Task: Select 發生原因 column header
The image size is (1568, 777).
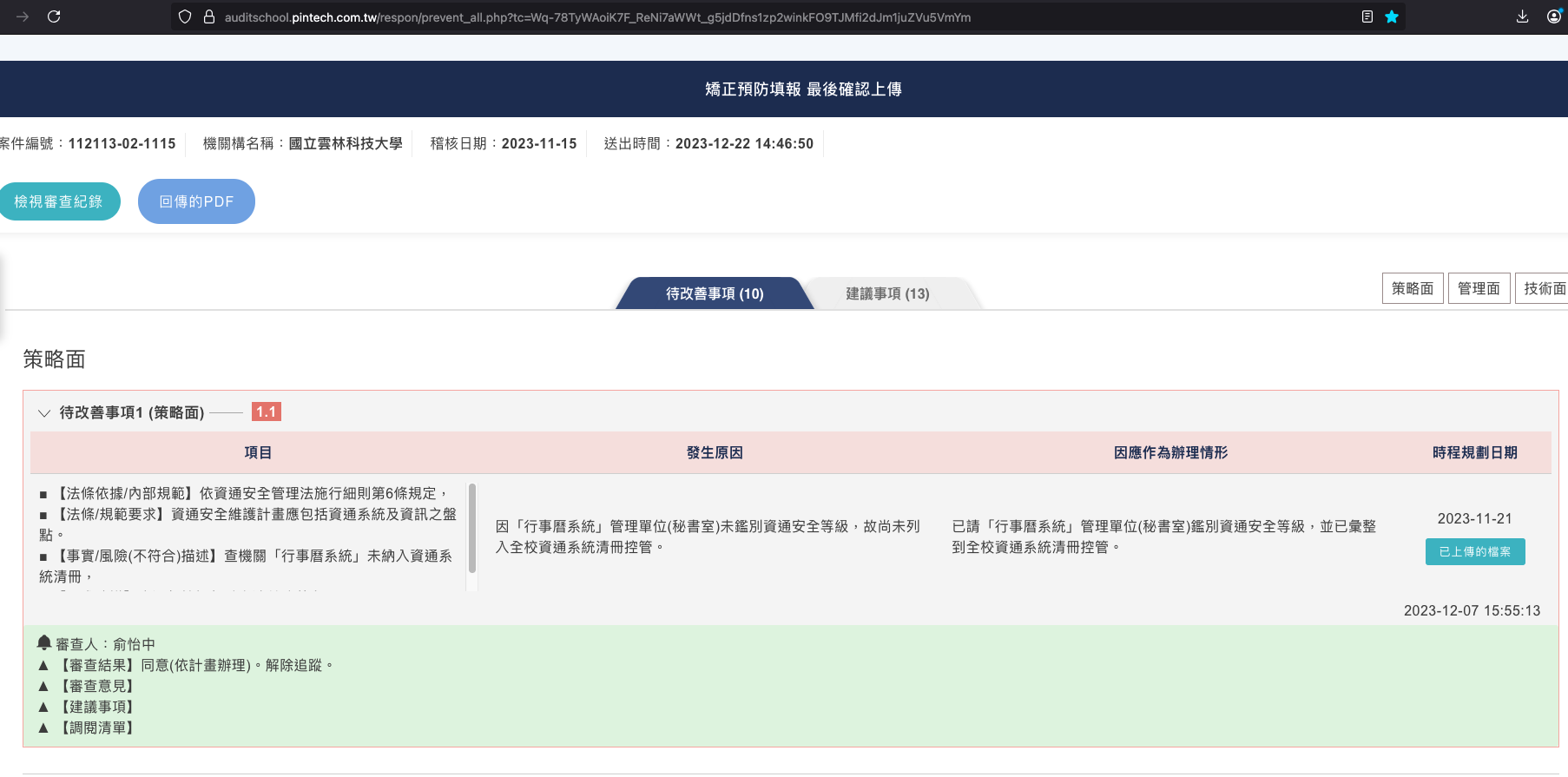Action: click(x=715, y=452)
